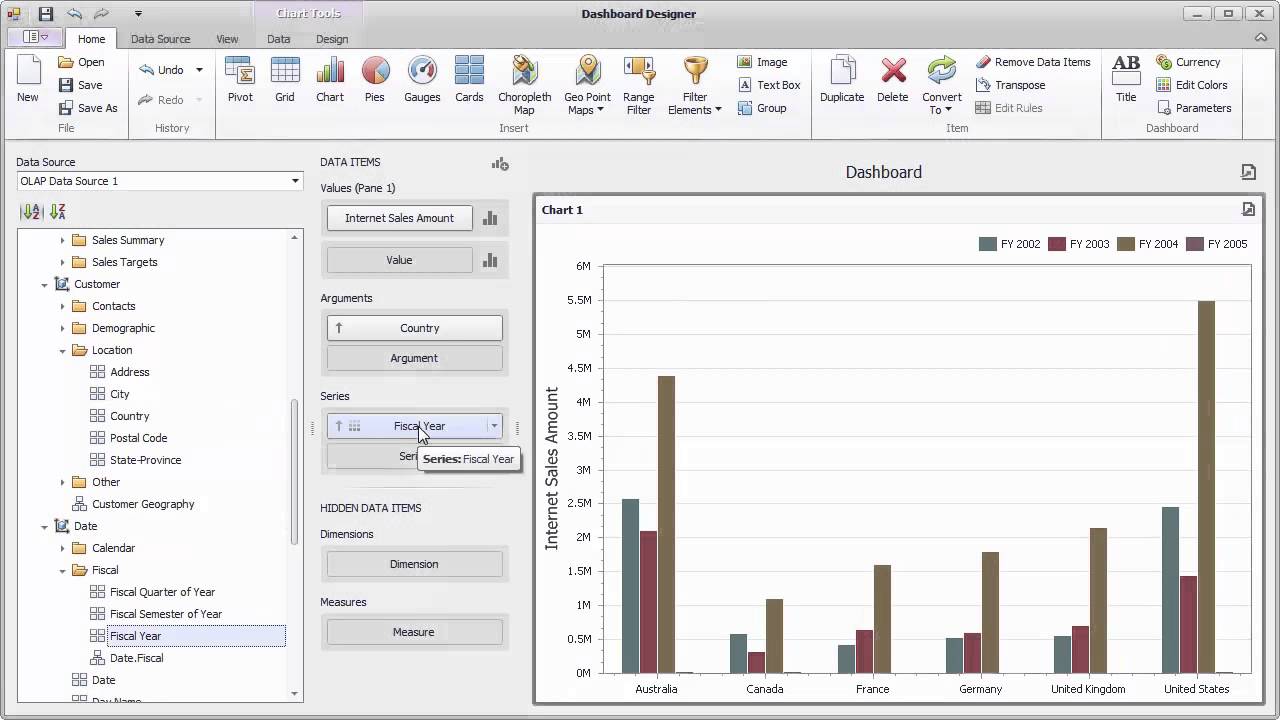Click the hidden Measure placeholder
Screen dimensions: 1280x720
coord(414,632)
